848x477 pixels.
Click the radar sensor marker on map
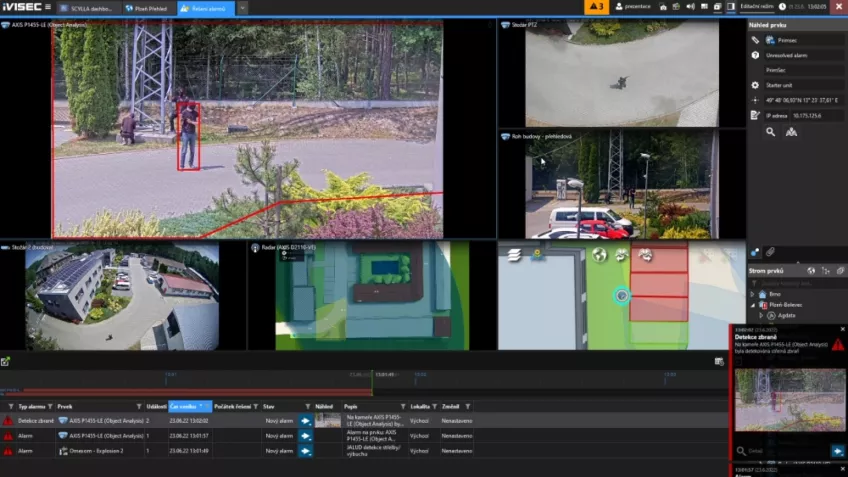621,295
